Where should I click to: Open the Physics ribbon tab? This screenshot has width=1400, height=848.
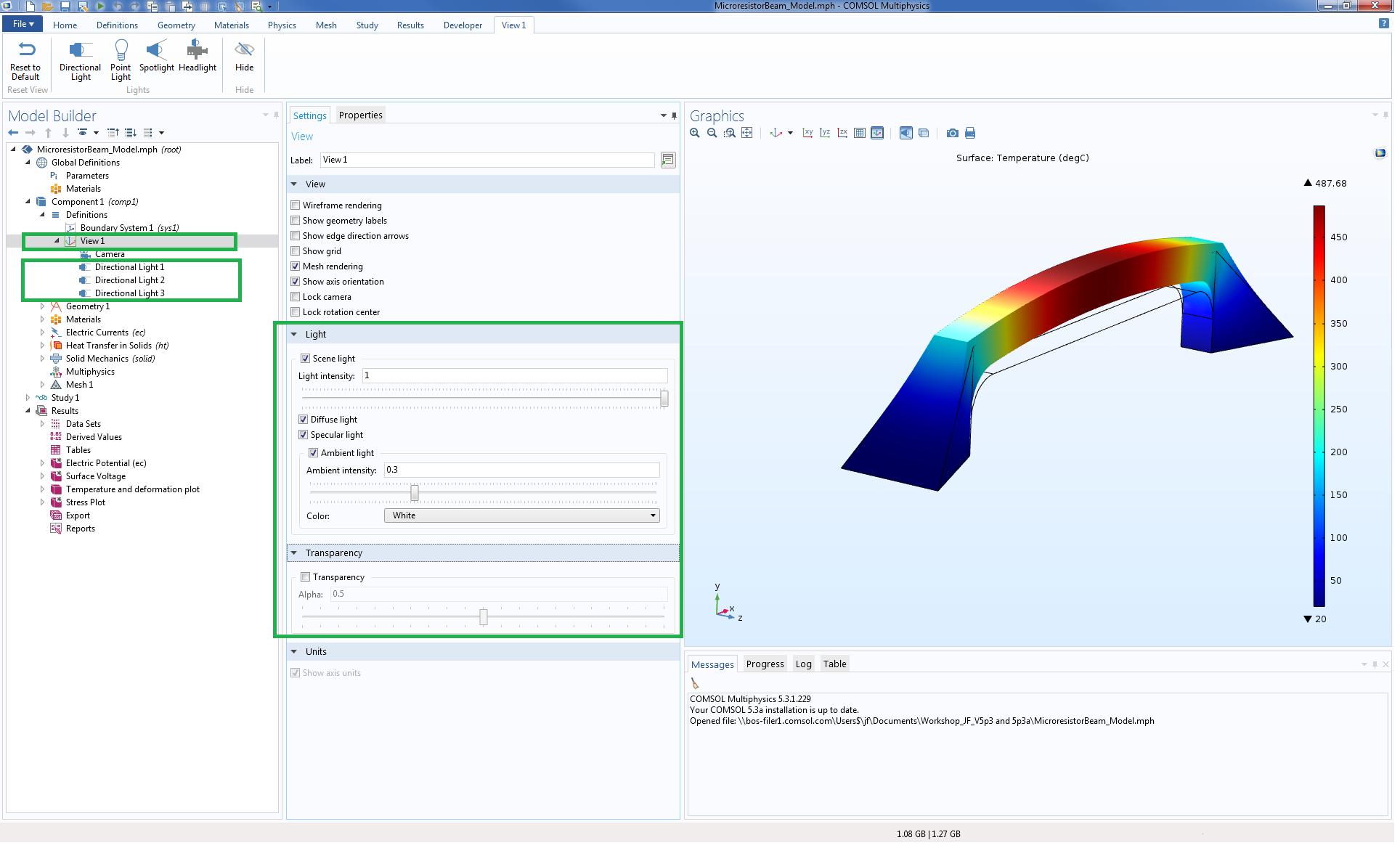pos(282,25)
